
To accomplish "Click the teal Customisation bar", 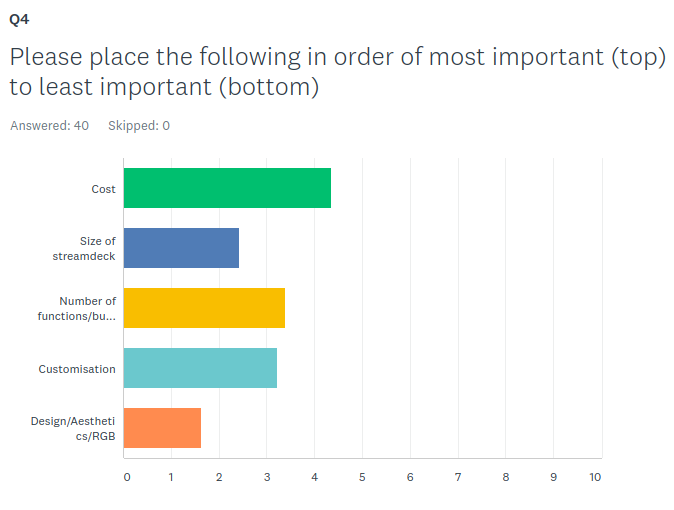I will [x=200, y=368].
